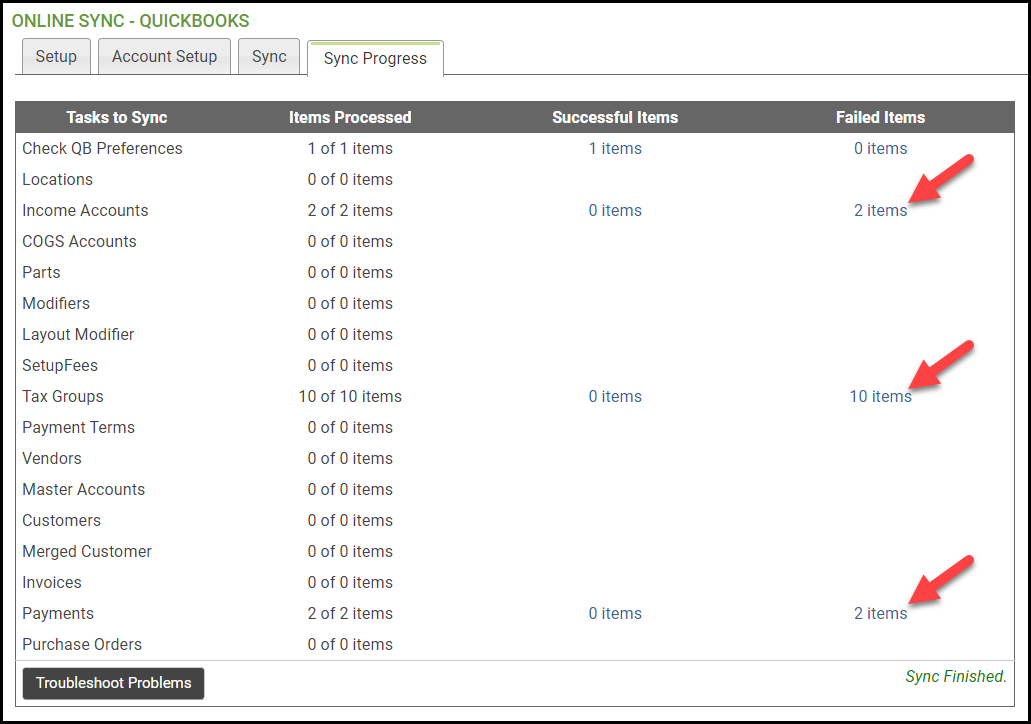Select the Modifiers task label
Image resolution: width=1031 pixels, height=724 pixels.
pos(56,303)
